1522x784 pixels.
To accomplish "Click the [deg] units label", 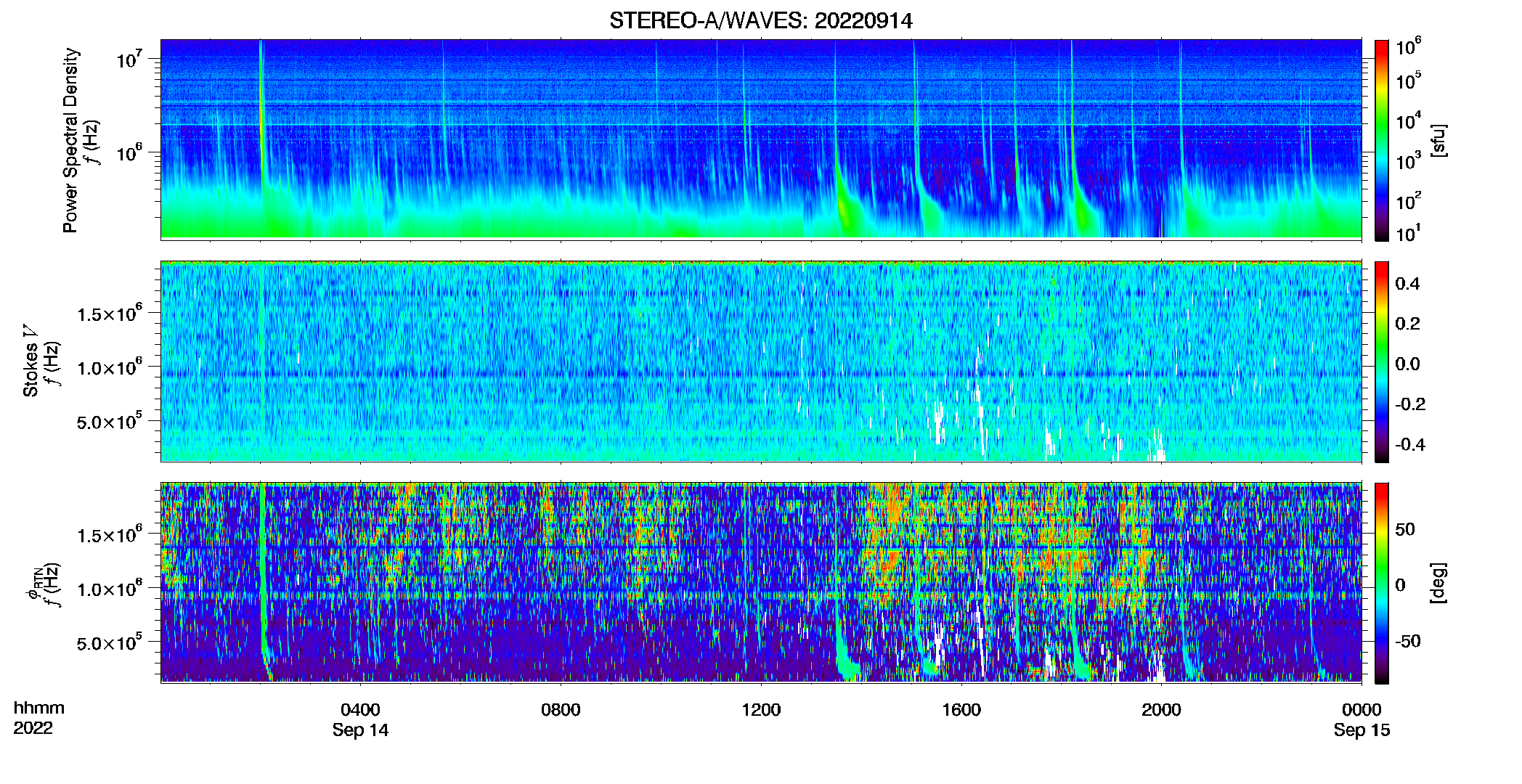I will (1438, 583).
